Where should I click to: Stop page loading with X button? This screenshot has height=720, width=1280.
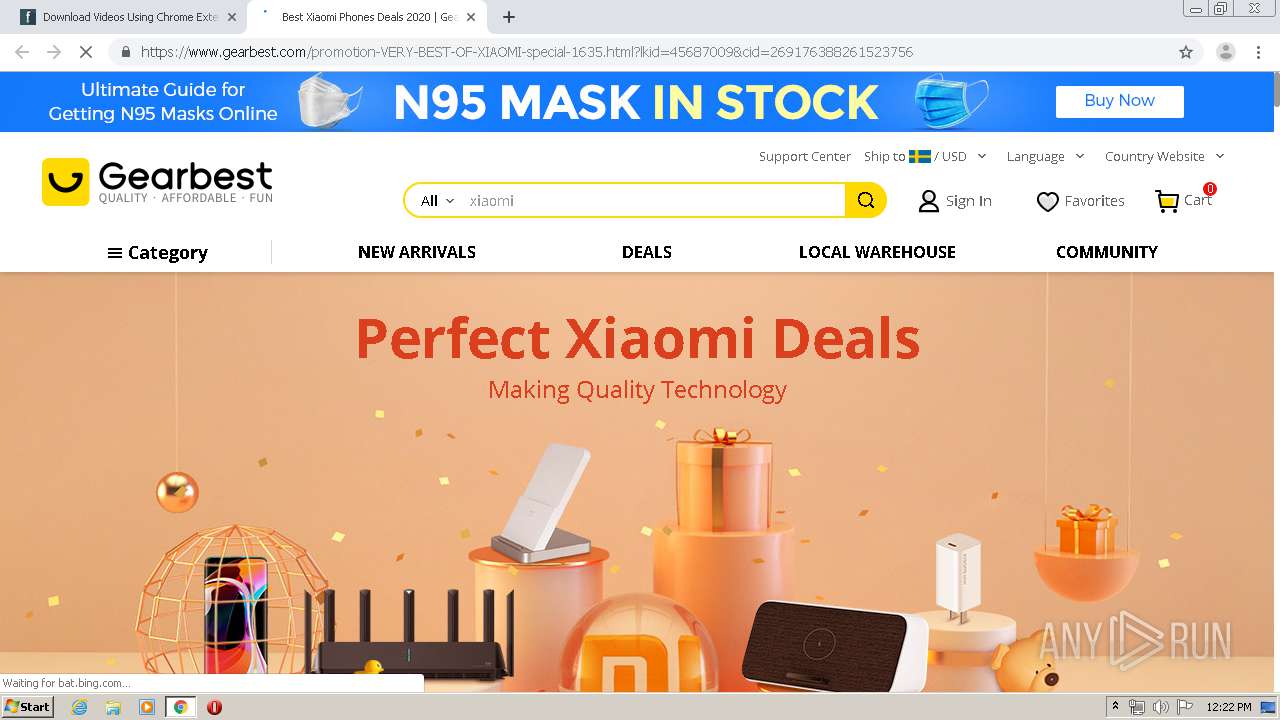(x=85, y=52)
